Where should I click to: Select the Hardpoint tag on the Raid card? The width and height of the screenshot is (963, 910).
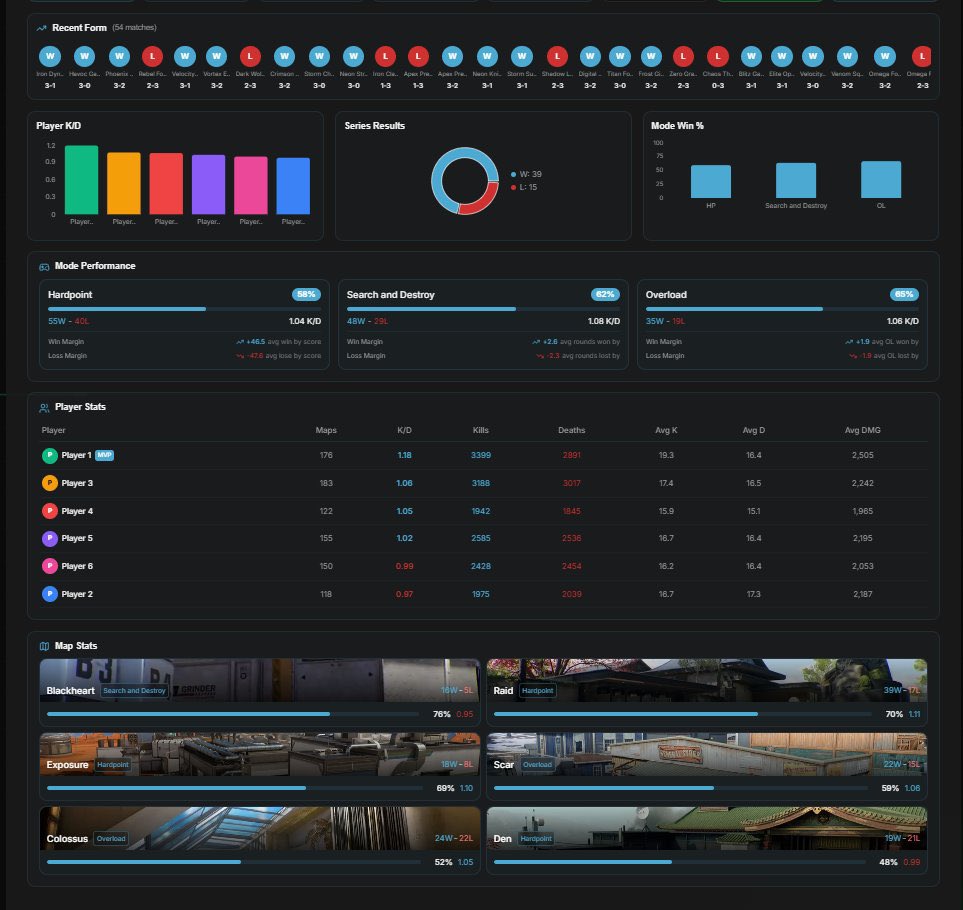pos(537,690)
